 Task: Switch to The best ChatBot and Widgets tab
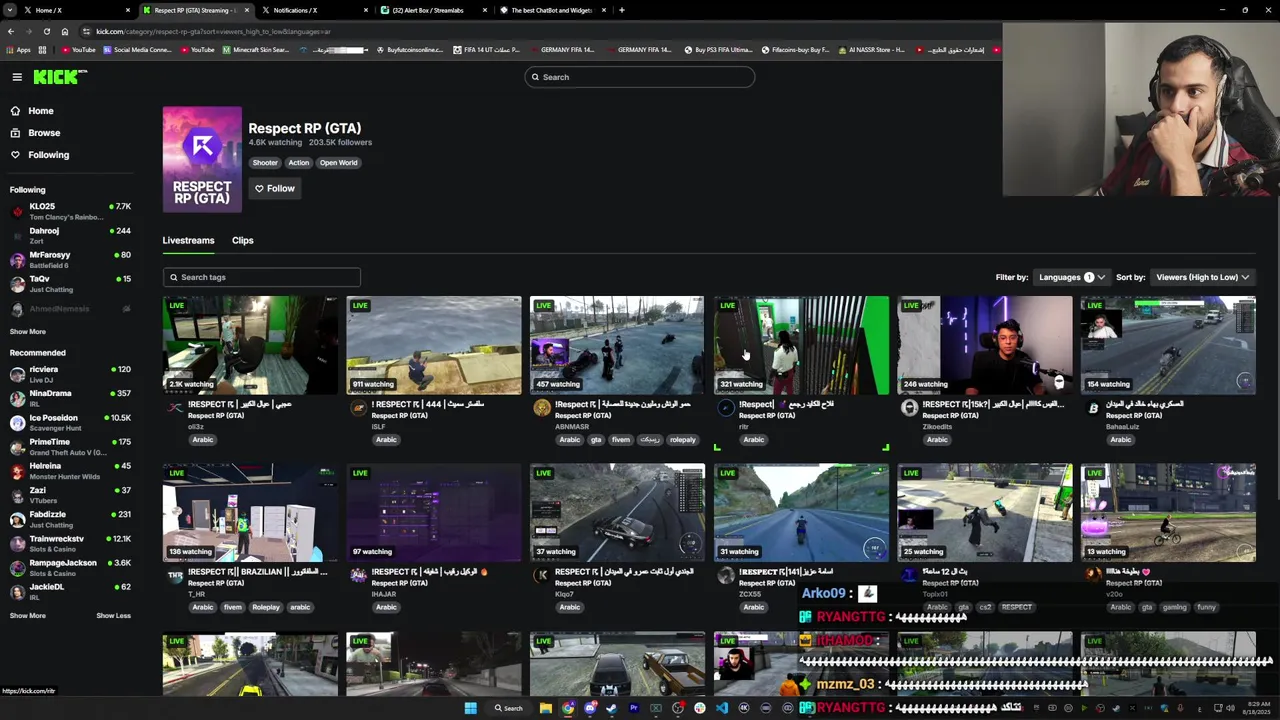coord(553,10)
